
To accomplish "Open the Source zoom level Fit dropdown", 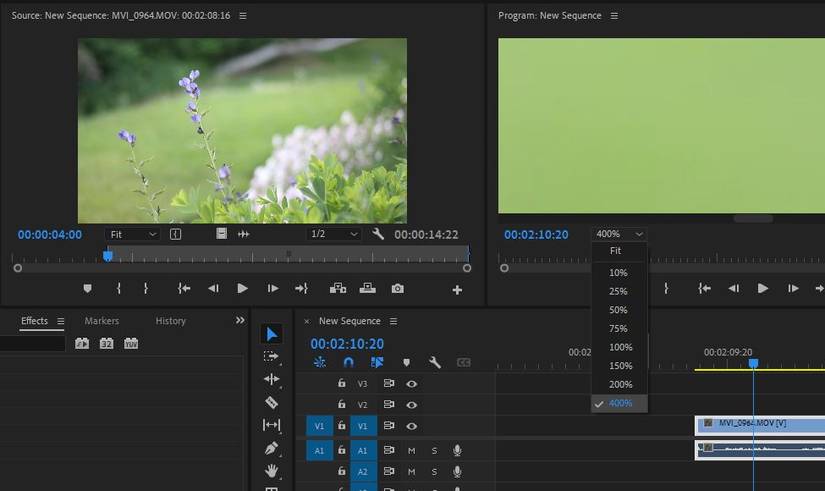I will [133, 234].
